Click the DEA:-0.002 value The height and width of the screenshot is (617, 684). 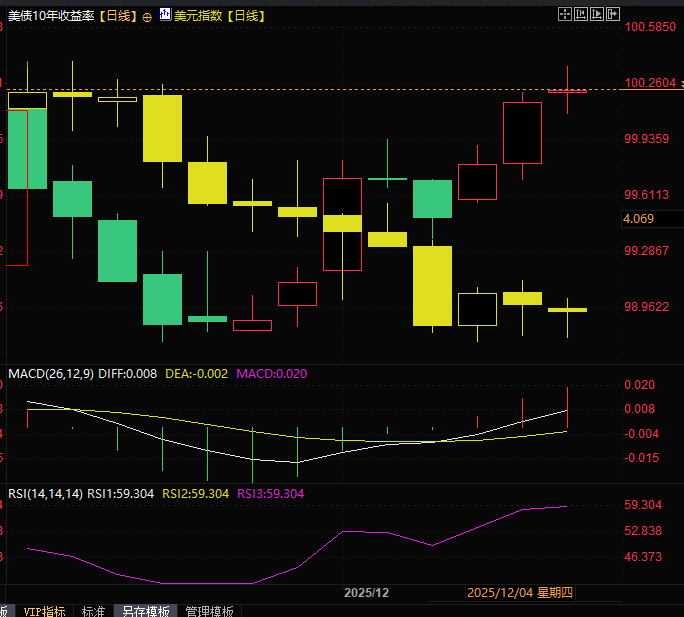196,374
